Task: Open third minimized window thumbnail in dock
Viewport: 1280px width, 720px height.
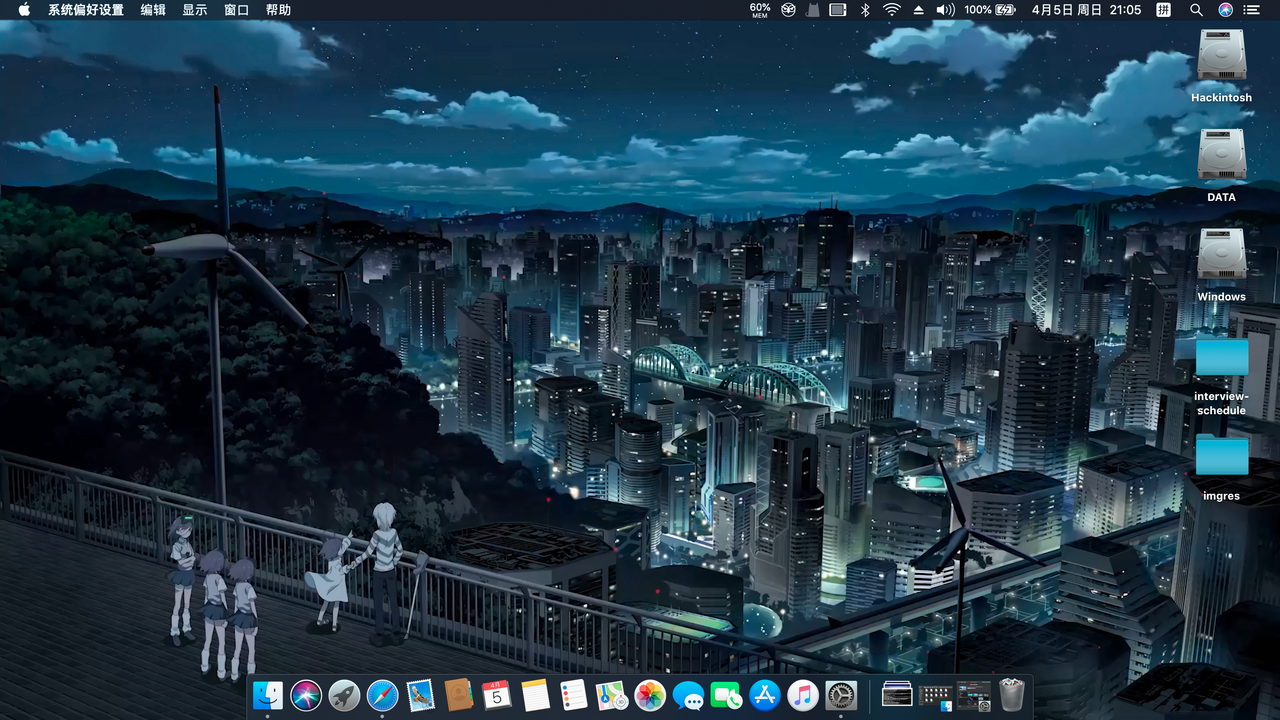Action: point(973,696)
